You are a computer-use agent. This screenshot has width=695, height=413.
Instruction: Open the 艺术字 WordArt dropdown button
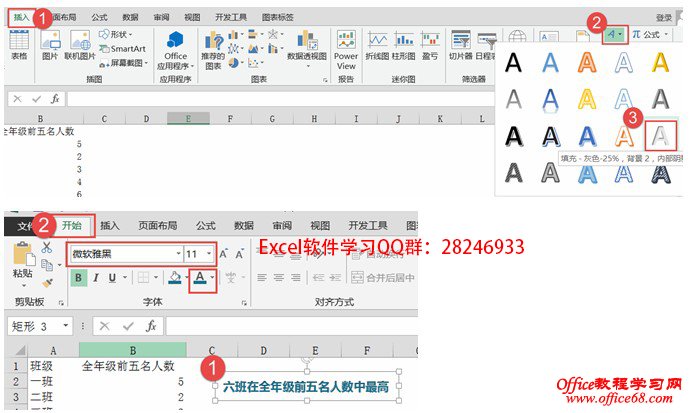(615, 34)
